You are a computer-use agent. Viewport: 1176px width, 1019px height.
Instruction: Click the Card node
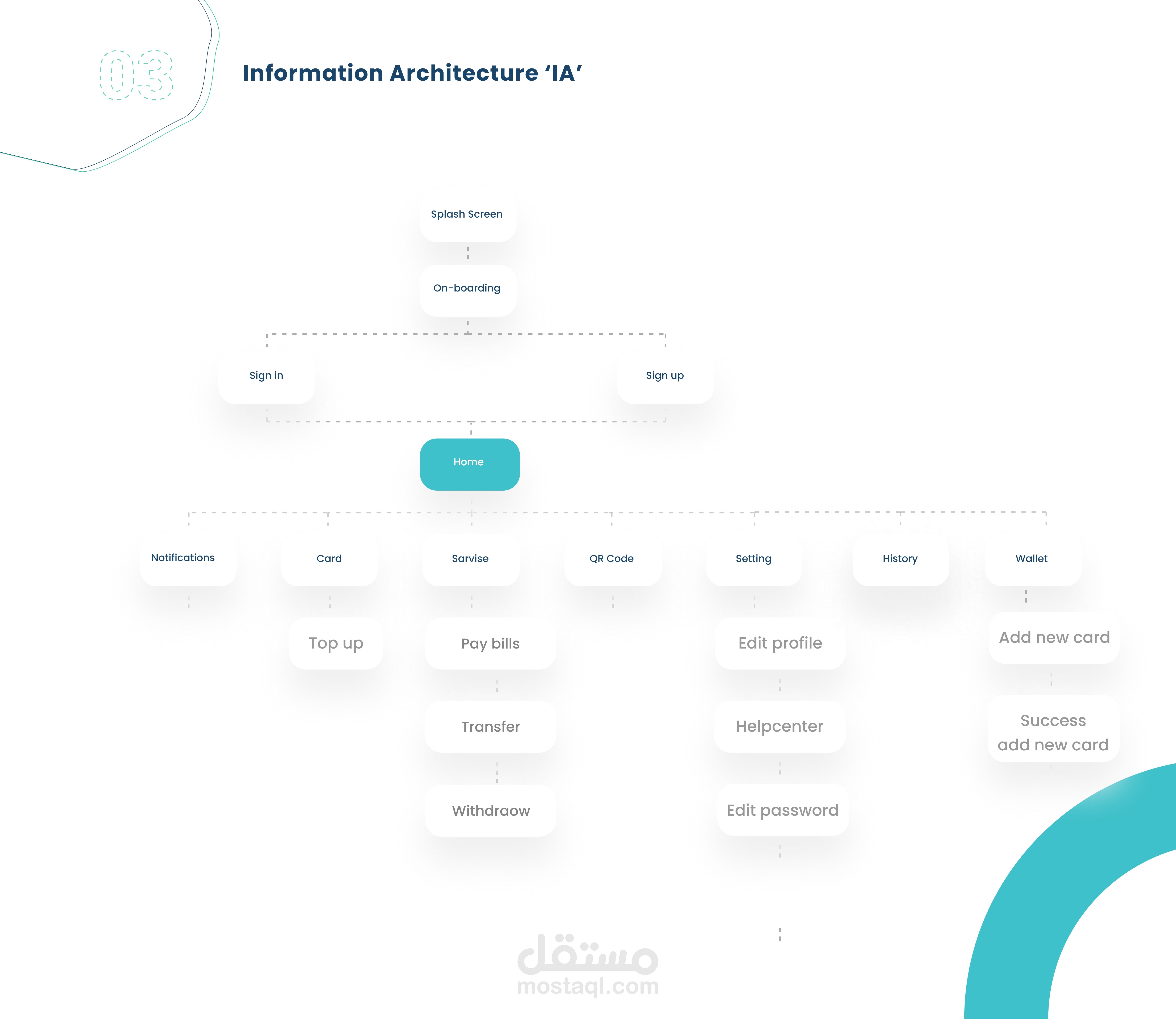[x=329, y=559]
